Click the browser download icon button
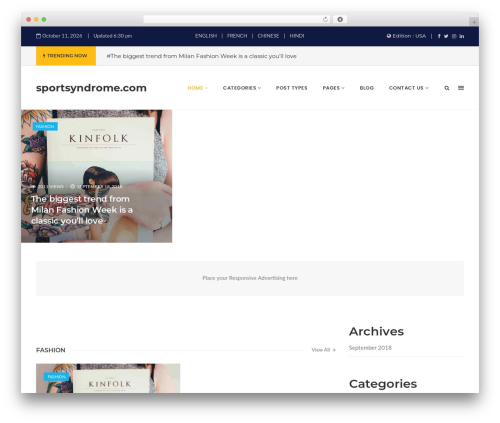 340,20
